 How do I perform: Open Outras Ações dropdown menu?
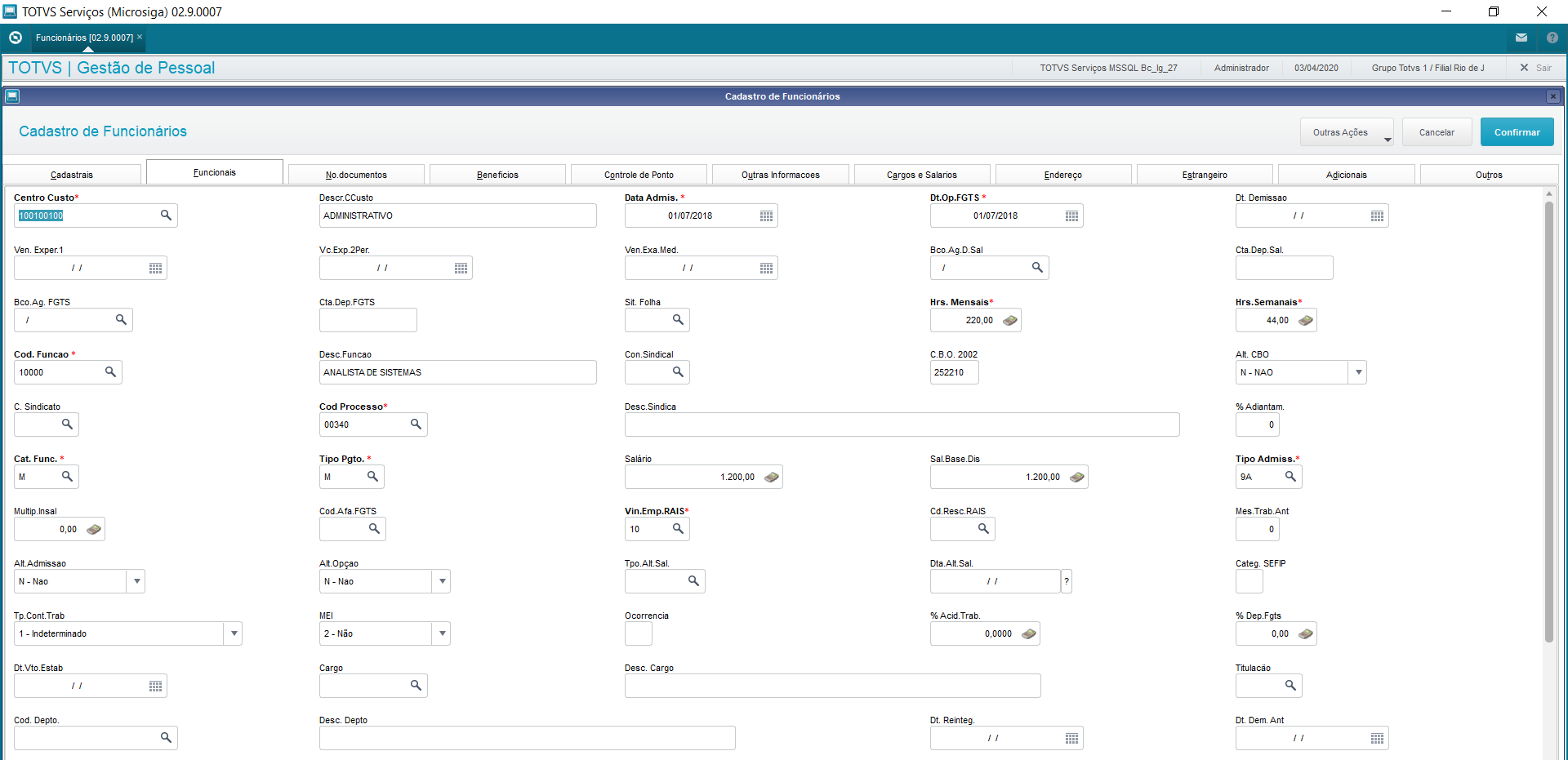pos(1347,132)
